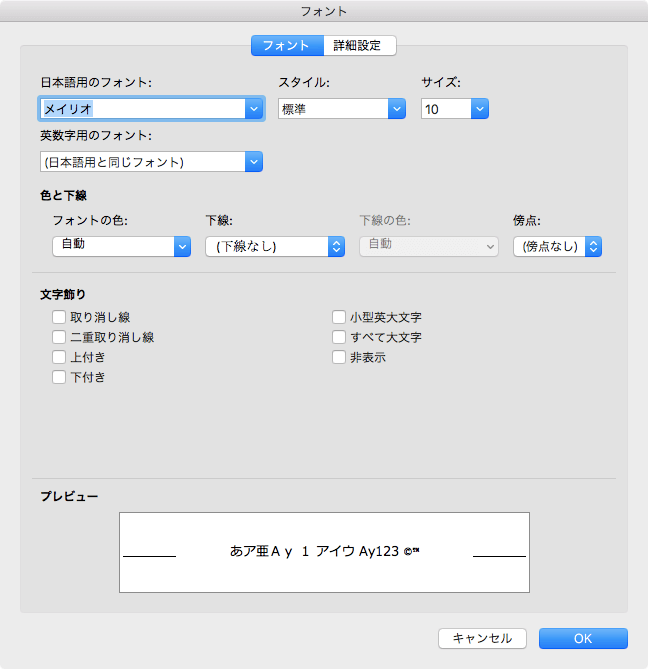Check the 上付き superscript option
The height and width of the screenshot is (669, 648).
click(x=59, y=358)
